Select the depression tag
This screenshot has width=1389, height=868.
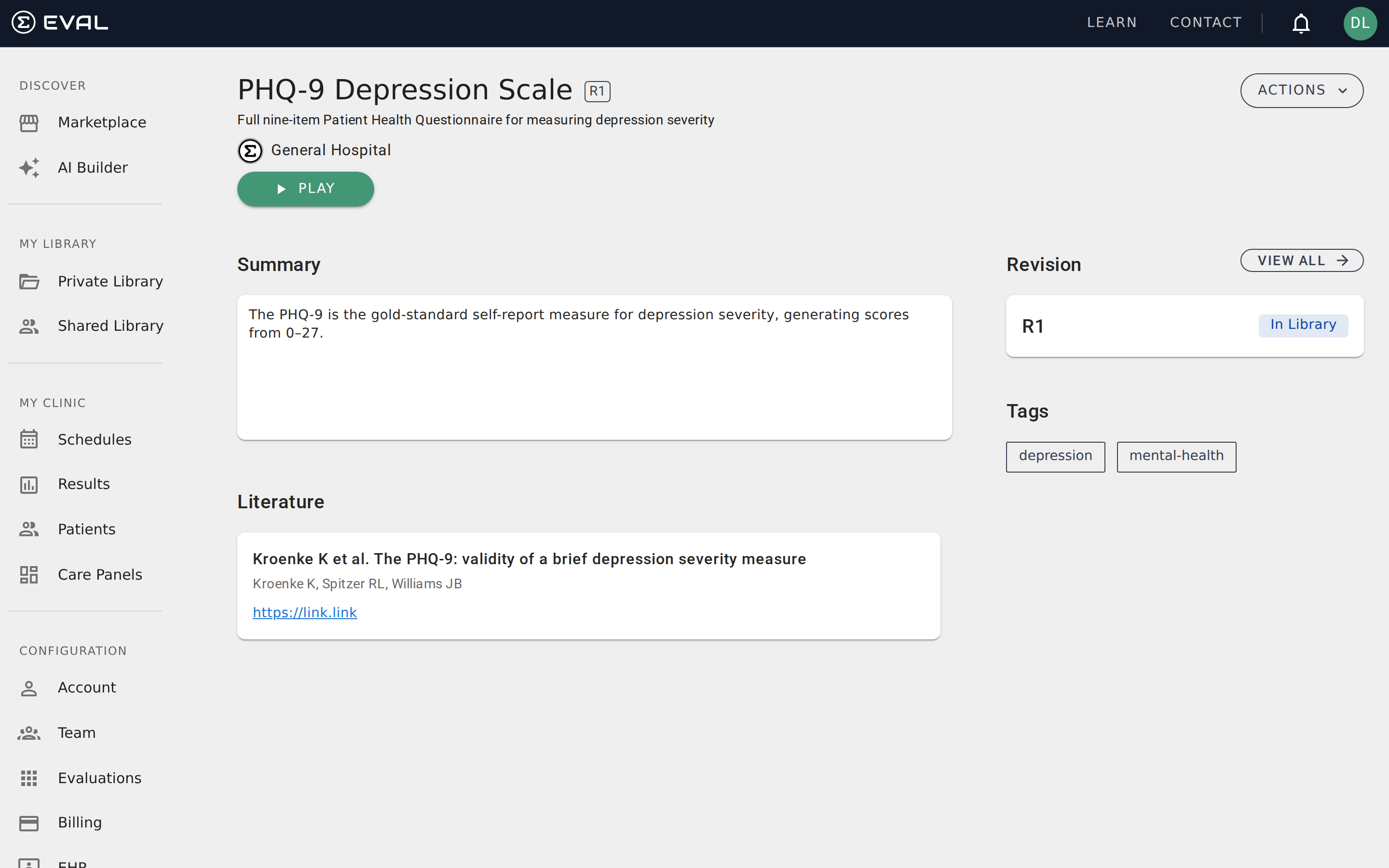(x=1055, y=456)
